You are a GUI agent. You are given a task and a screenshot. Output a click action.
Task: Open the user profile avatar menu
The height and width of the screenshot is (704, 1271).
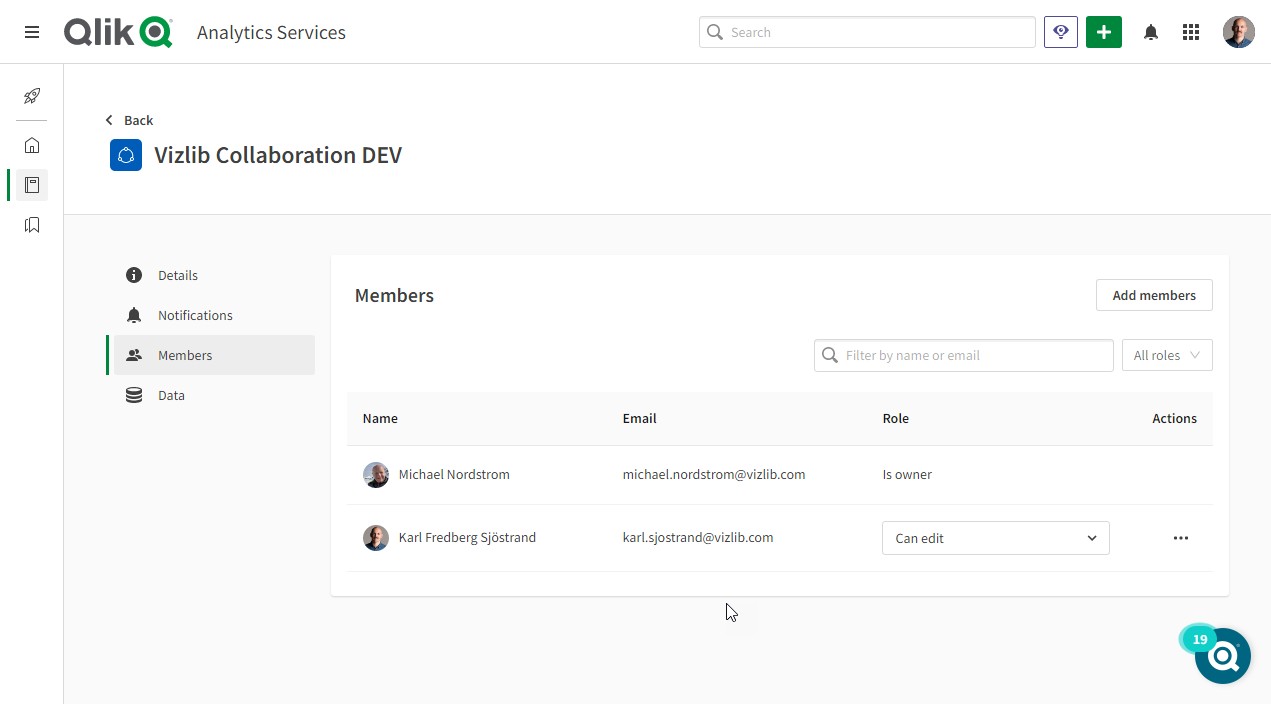(1239, 32)
